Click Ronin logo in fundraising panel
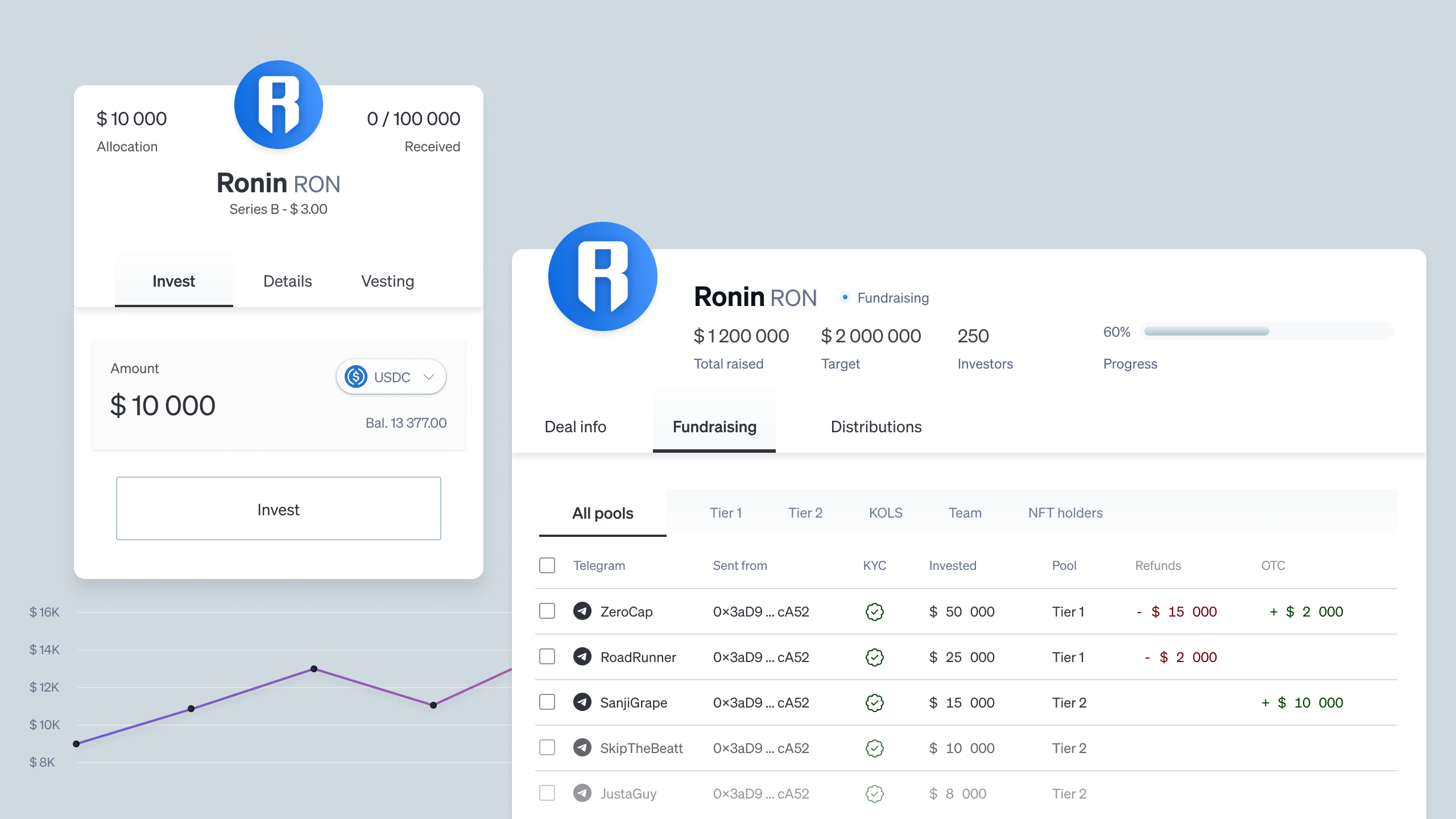Viewport: 1456px width, 819px height. point(602,276)
